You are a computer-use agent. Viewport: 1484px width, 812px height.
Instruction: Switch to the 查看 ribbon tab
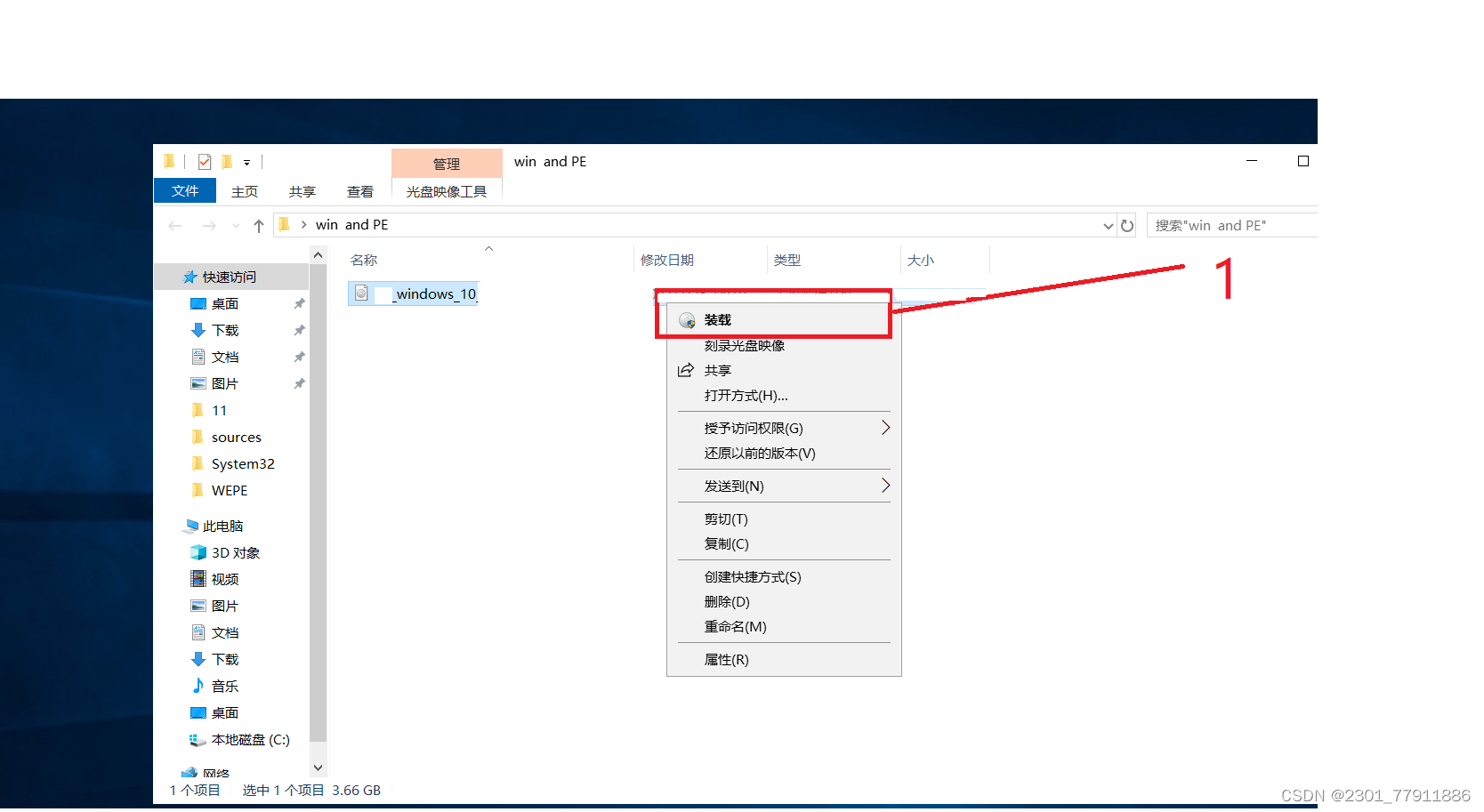pos(359,191)
